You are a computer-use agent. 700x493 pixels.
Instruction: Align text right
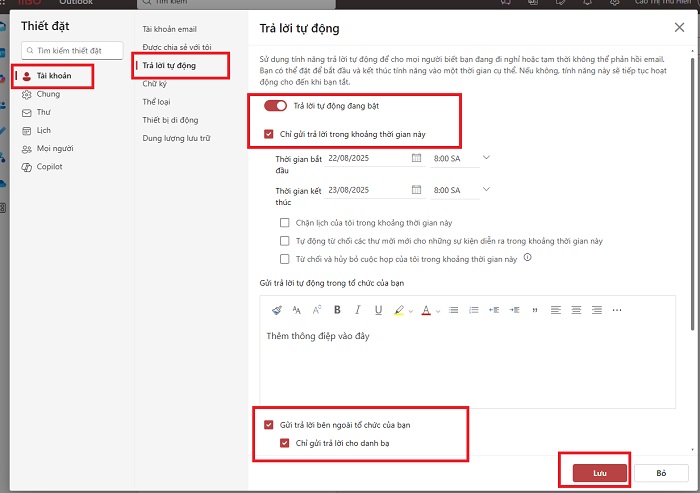click(x=597, y=310)
